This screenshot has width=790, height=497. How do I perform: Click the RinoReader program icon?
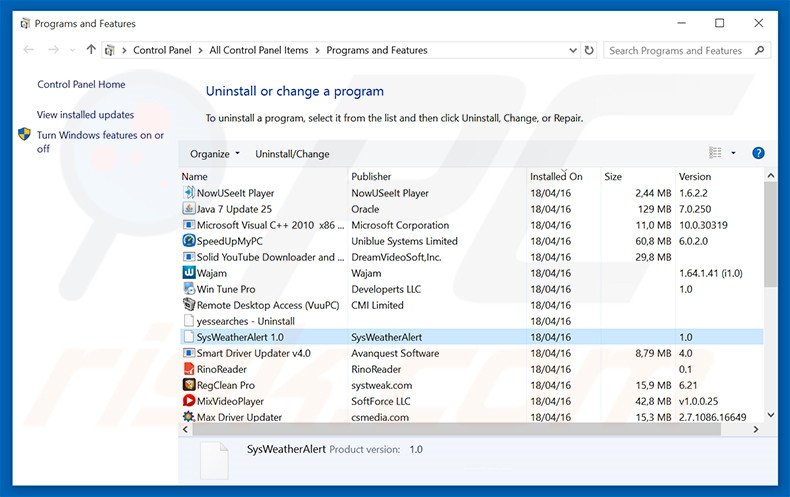[188, 369]
